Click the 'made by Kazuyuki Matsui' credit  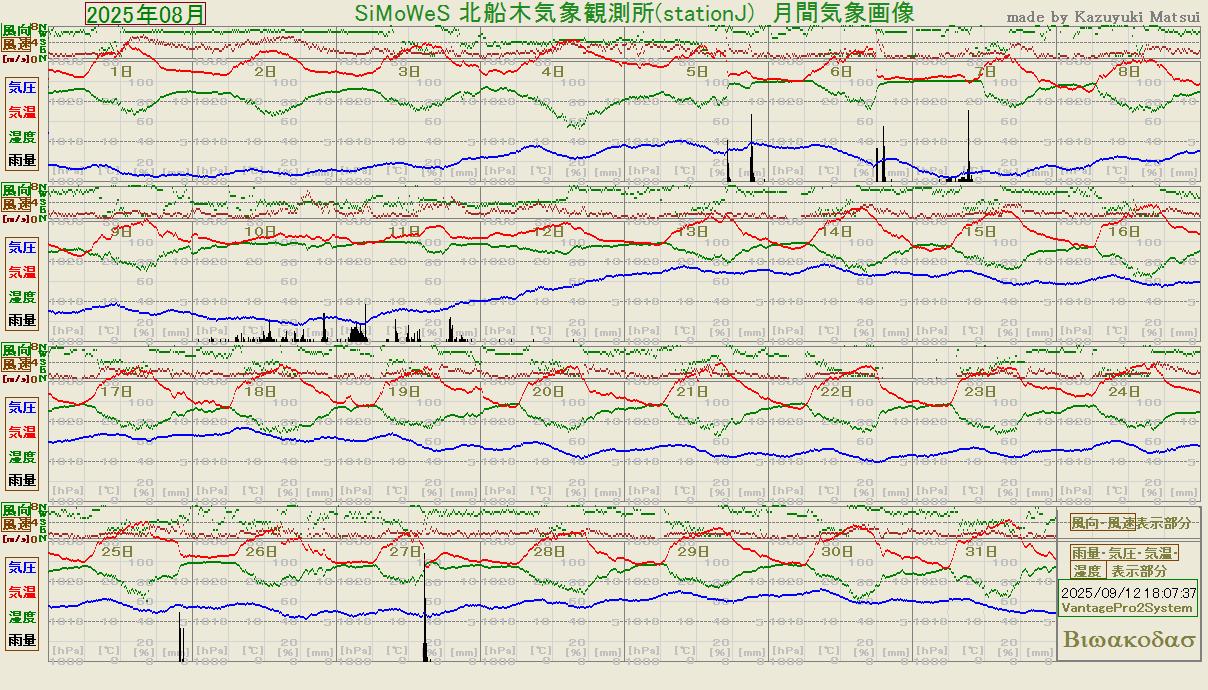(x=1102, y=16)
